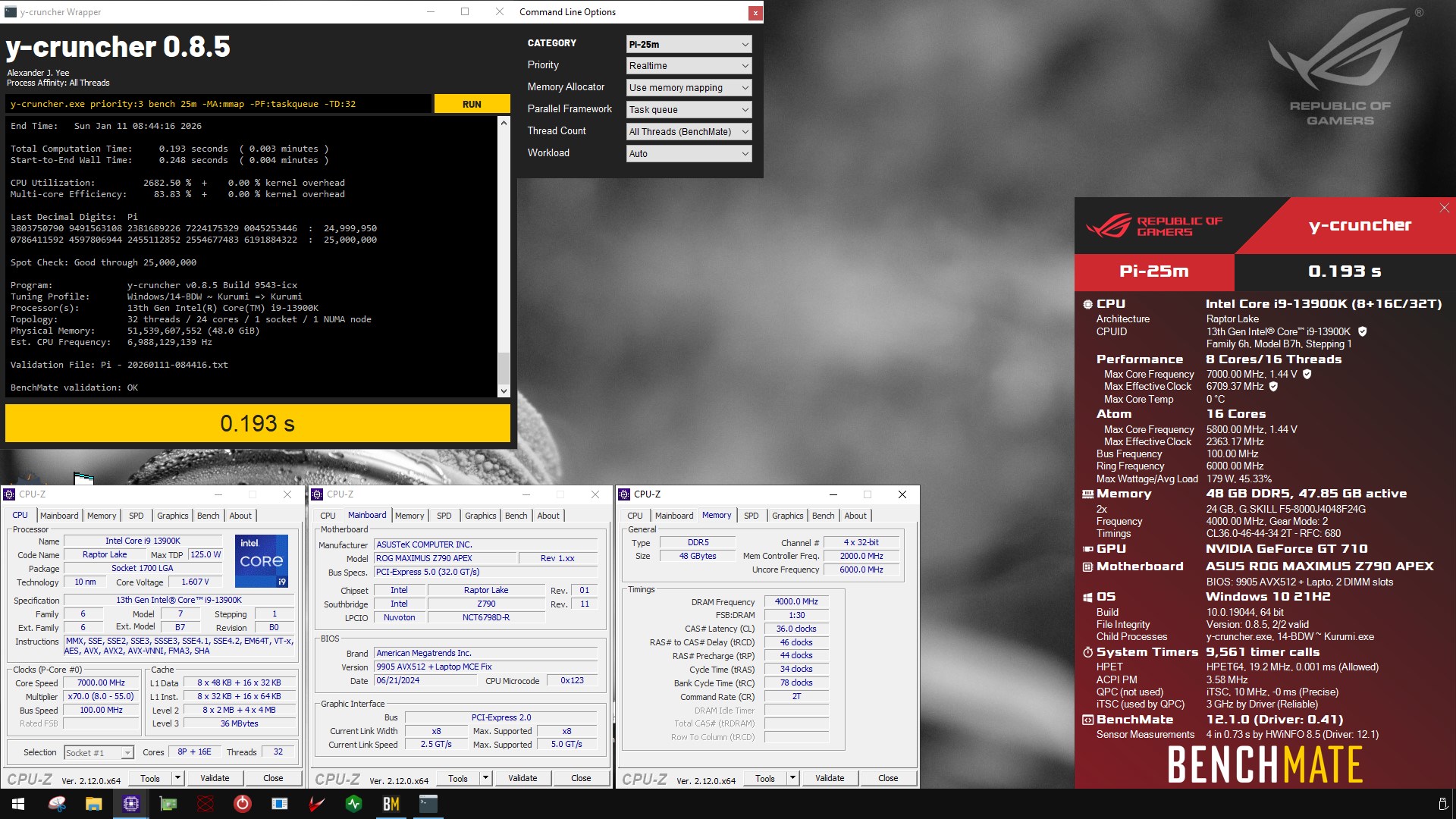Screen dimensions: 1456x819
Task: Close the BenchMate result panel with the X
Action: tap(1444, 208)
